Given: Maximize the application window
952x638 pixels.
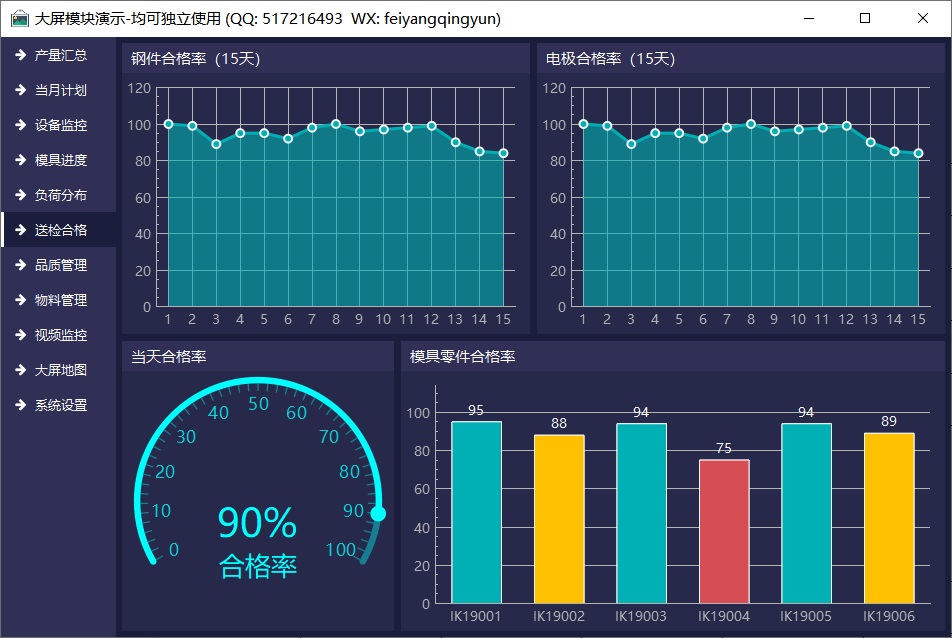Looking at the screenshot, I should (x=865, y=18).
